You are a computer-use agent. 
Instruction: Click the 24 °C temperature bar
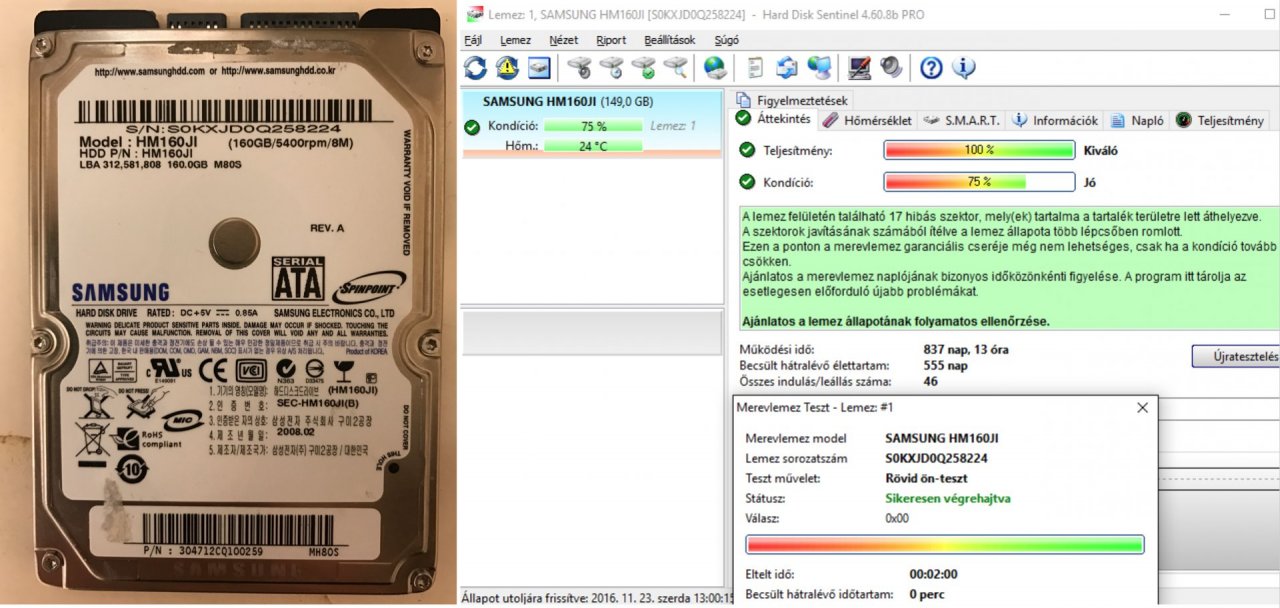pyautogui.click(x=594, y=146)
